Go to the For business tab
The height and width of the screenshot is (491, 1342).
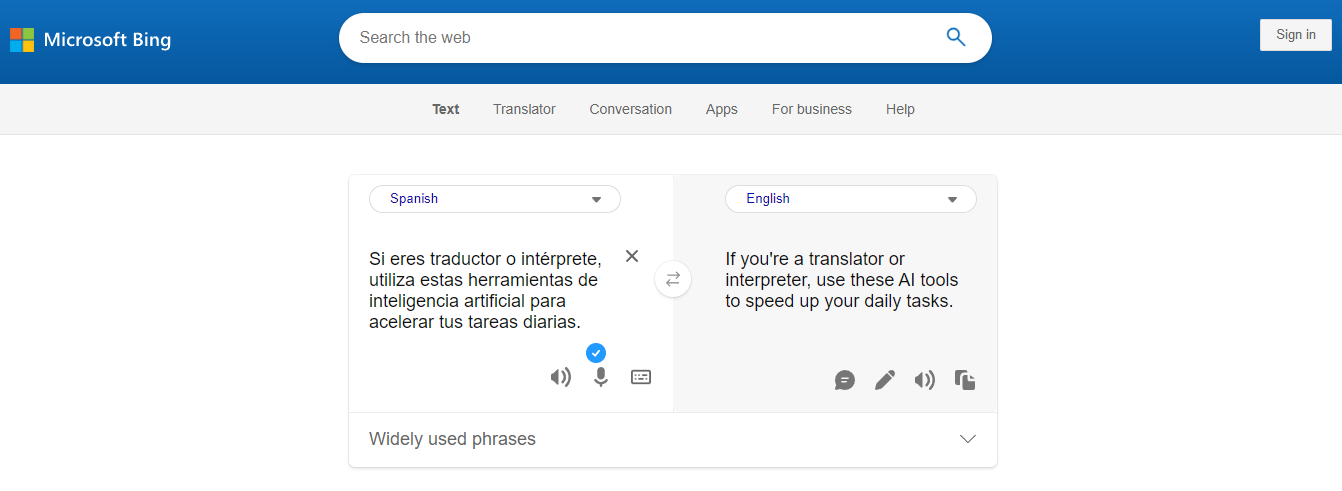pyautogui.click(x=811, y=109)
